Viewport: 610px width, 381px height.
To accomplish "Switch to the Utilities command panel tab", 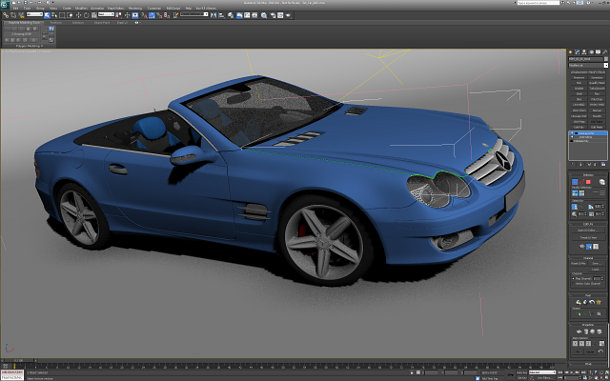I will 605,52.
